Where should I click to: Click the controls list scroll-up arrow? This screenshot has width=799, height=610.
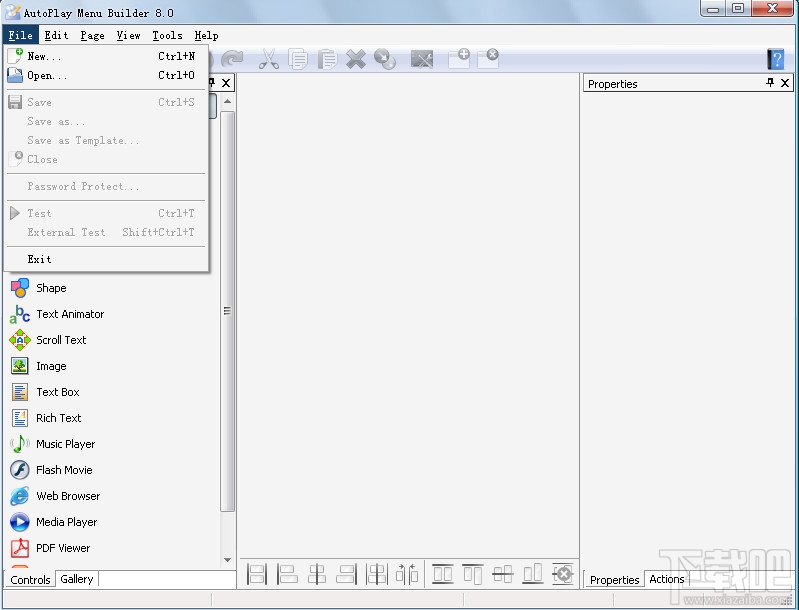tap(227, 101)
